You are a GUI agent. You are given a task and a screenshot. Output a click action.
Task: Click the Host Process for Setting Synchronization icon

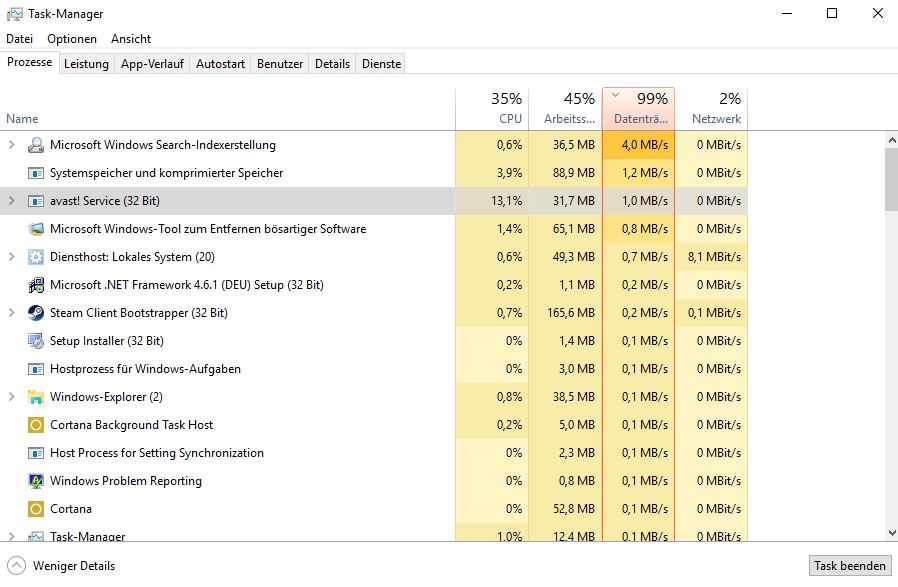click(36, 453)
